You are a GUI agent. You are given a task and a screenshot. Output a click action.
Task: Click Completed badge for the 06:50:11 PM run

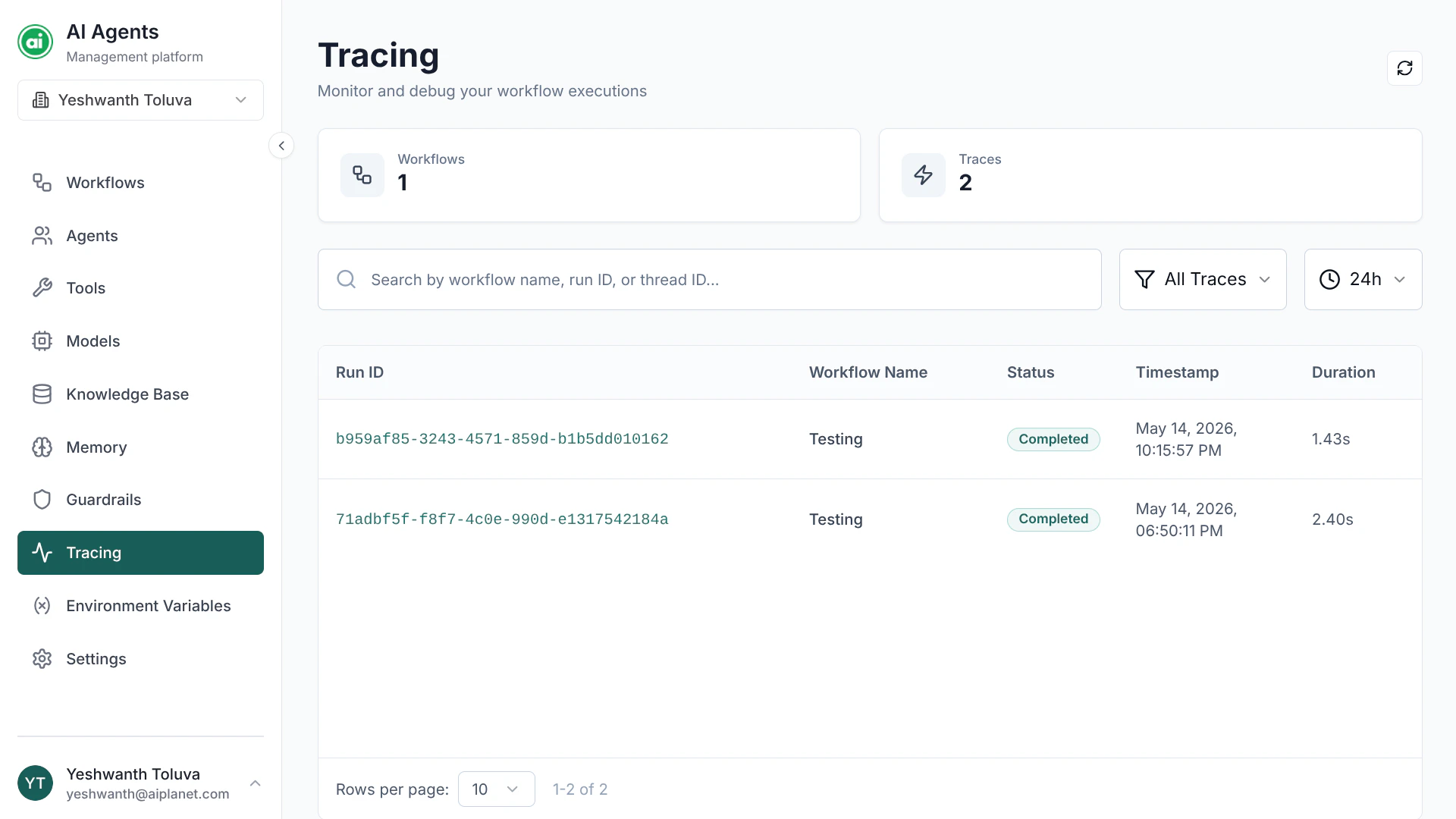[1053, 519]
